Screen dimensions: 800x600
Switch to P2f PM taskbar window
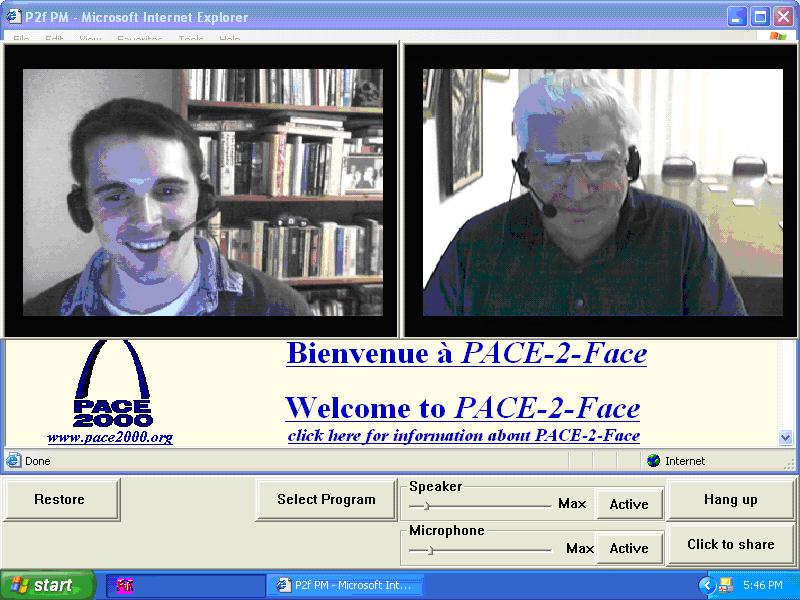(x=345, y=586)
